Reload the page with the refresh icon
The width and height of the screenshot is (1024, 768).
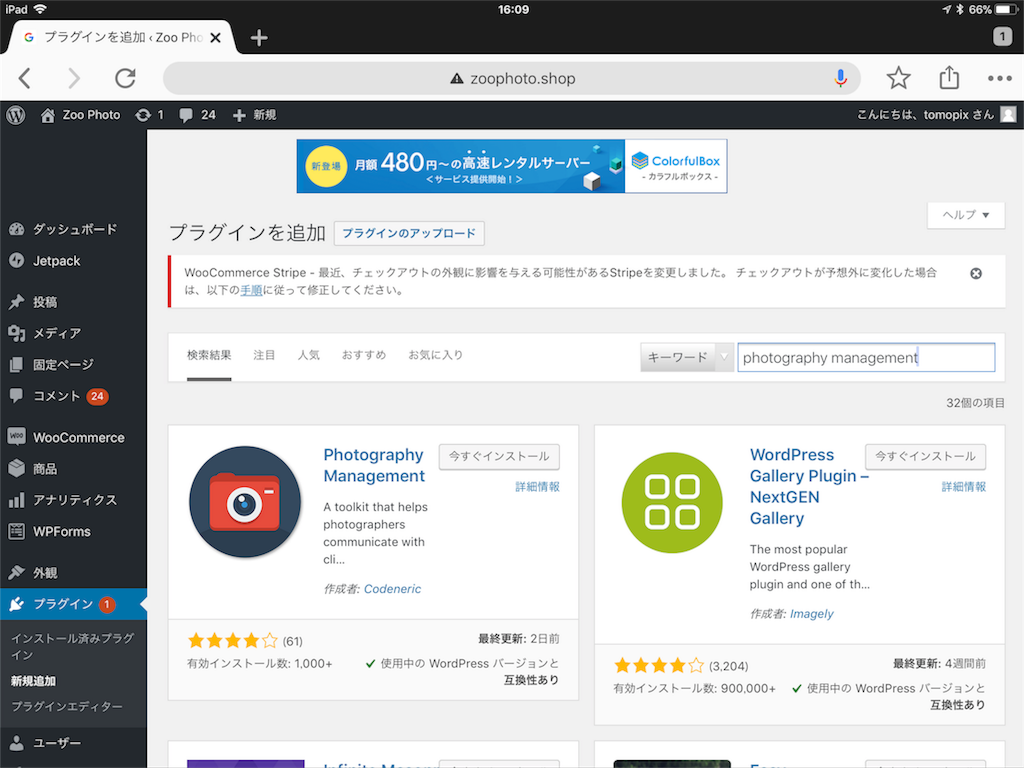coord(125,78)
